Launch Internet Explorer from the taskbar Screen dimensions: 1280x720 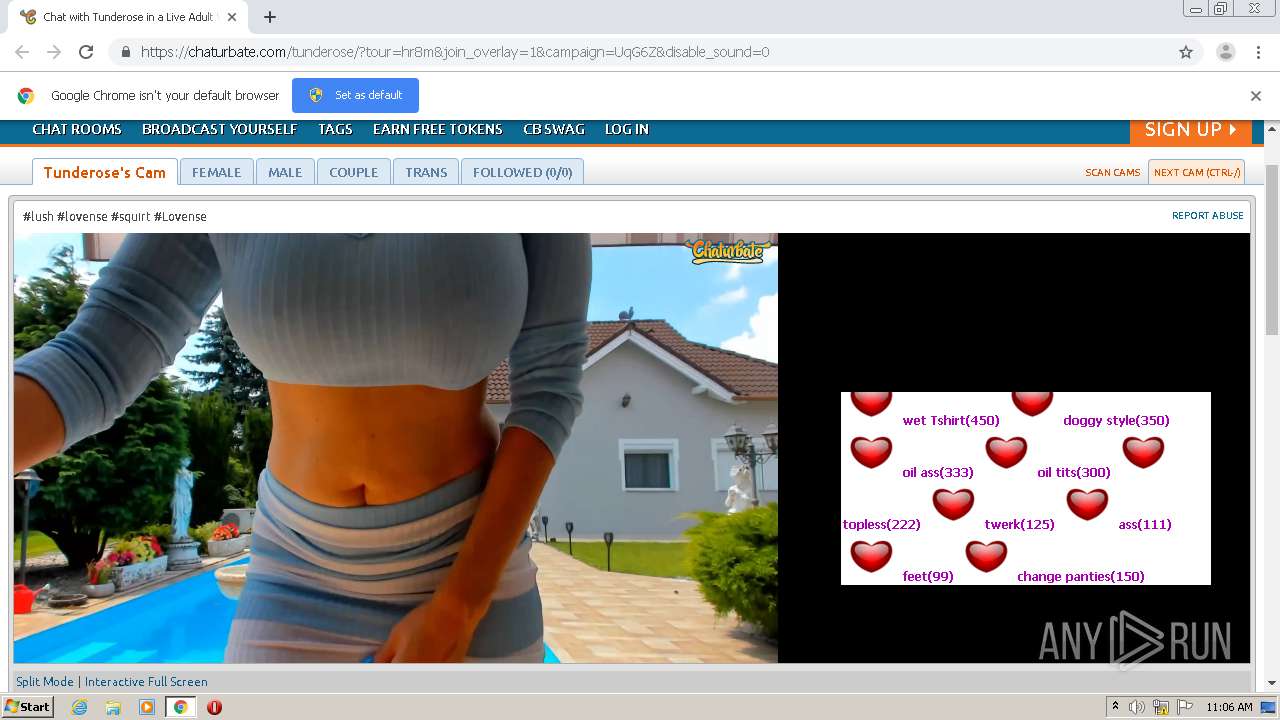(80, 707)
